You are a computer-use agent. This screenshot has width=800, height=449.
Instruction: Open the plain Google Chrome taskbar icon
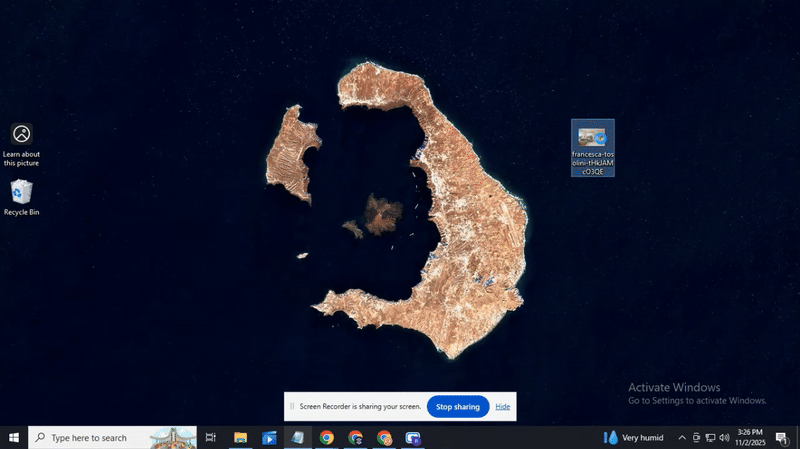click(327, 438)
